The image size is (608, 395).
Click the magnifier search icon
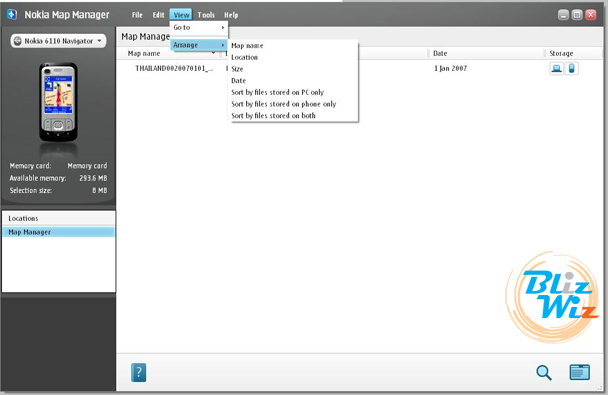click(x=544, y=373)
